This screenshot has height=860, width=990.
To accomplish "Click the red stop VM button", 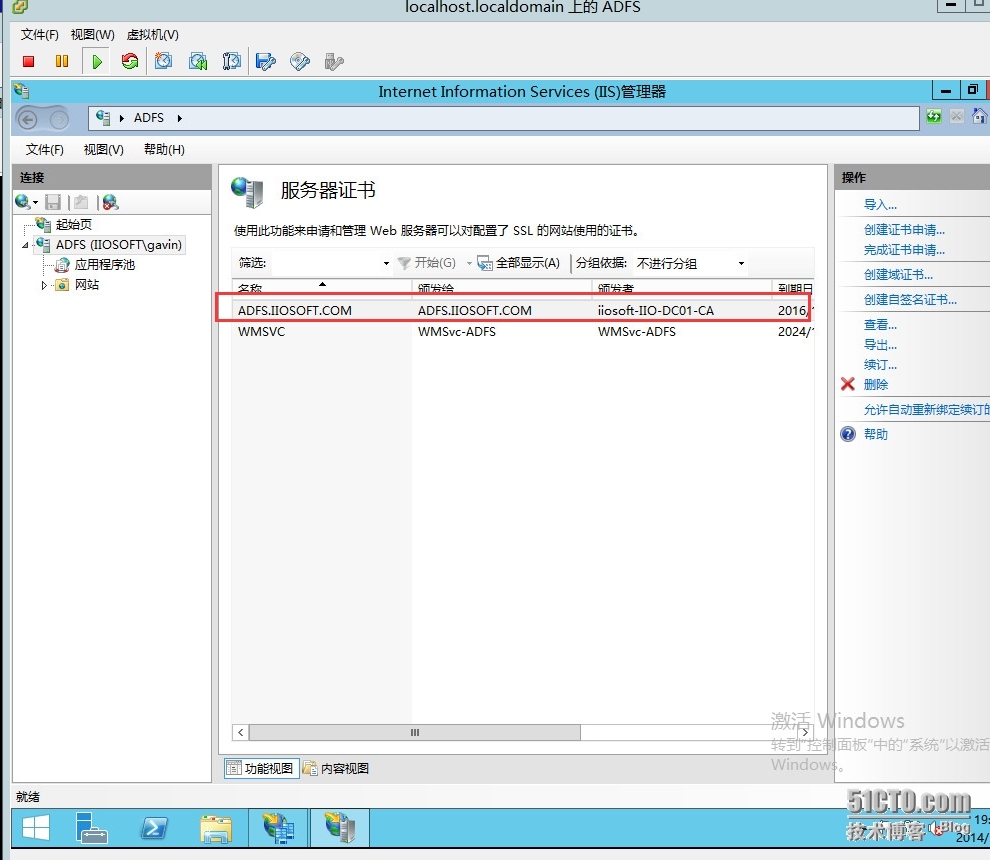I will (28, 61).
